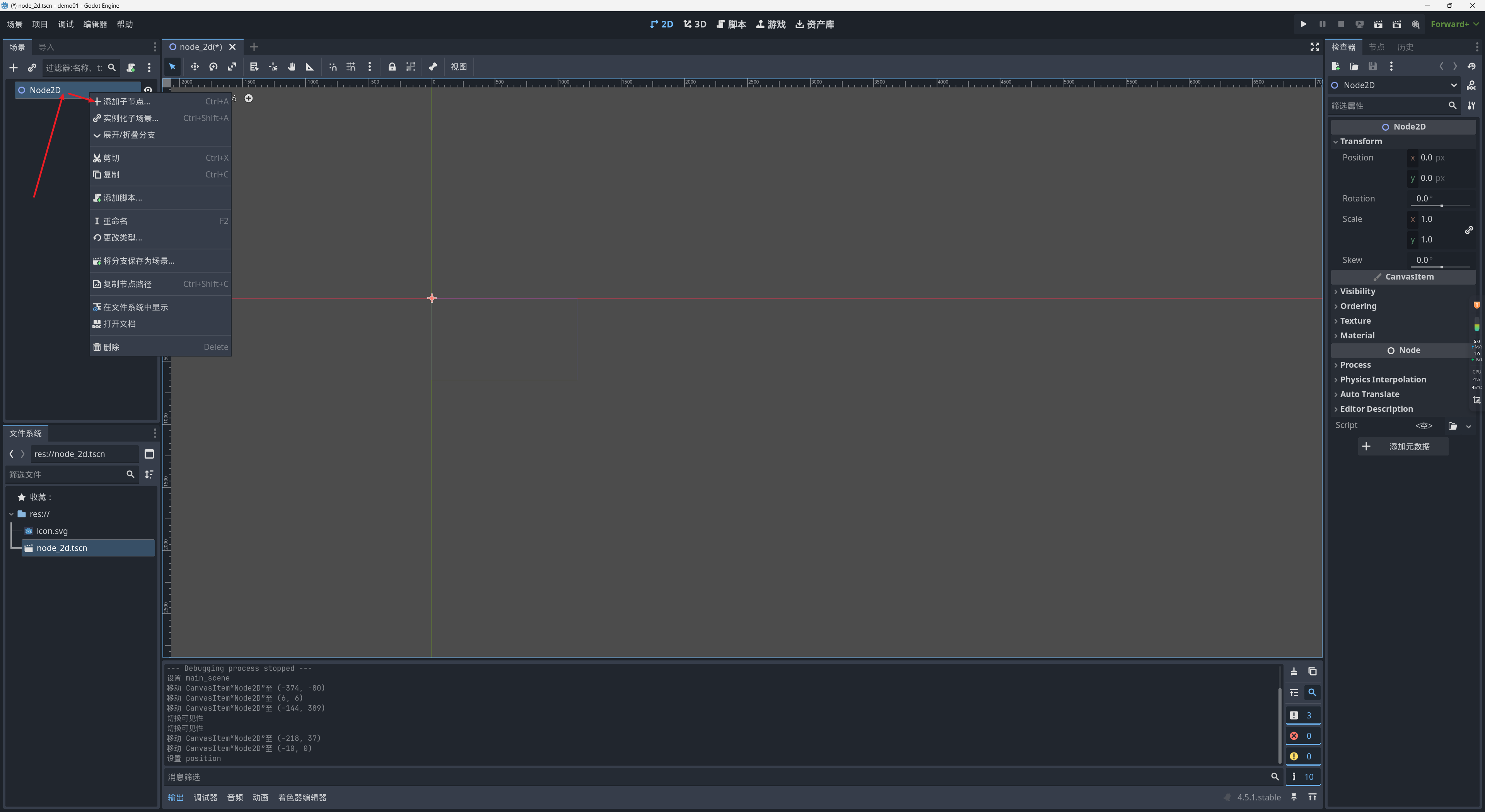Choose 添加子节点 from the context menu
Image resolution: width=1485 pixels, height=812 pixels.
pos(126,101)
